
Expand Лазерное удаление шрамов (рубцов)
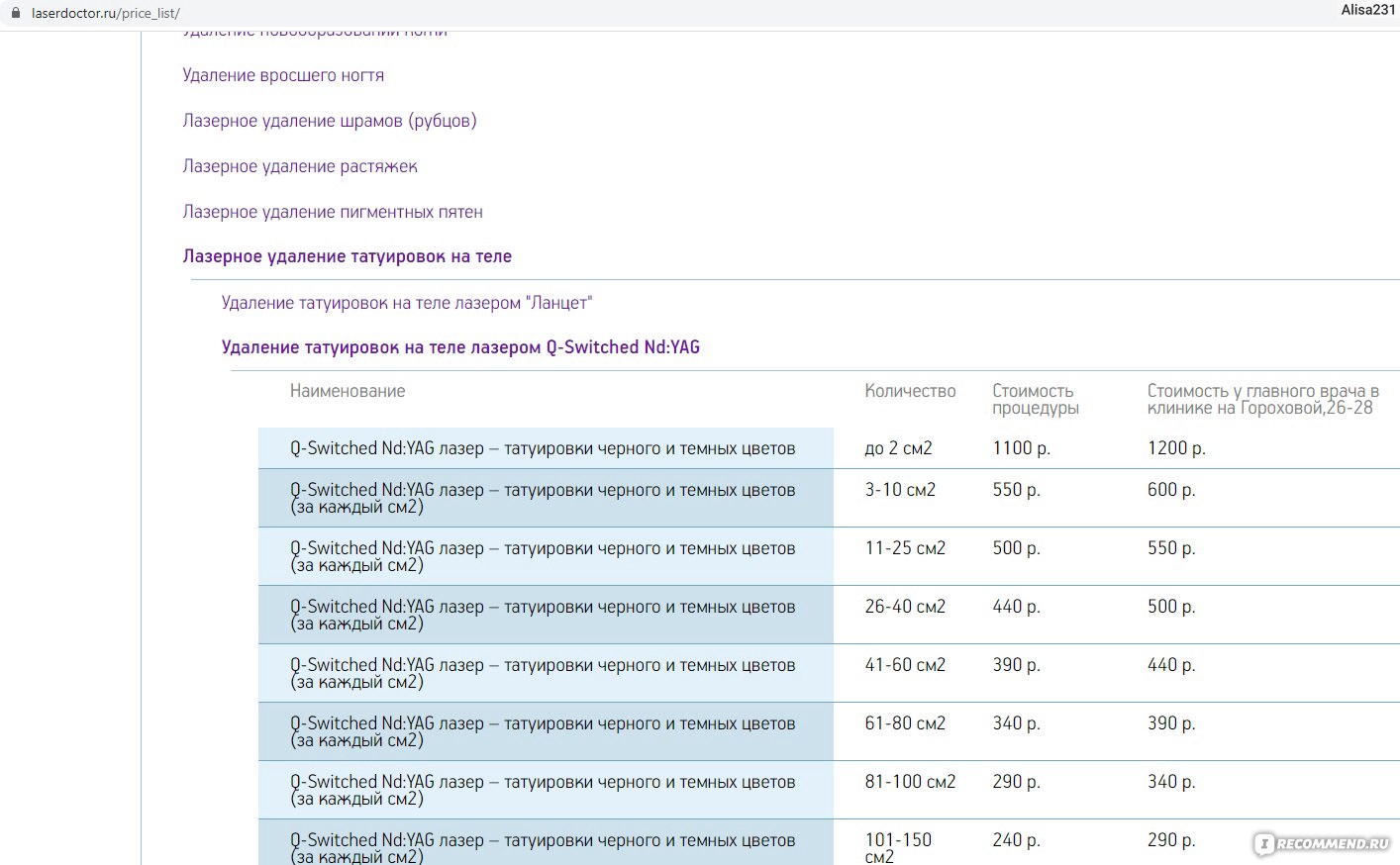330,121
